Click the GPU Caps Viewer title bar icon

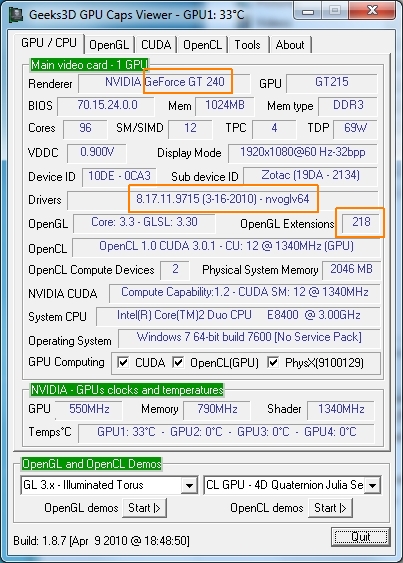16,14
